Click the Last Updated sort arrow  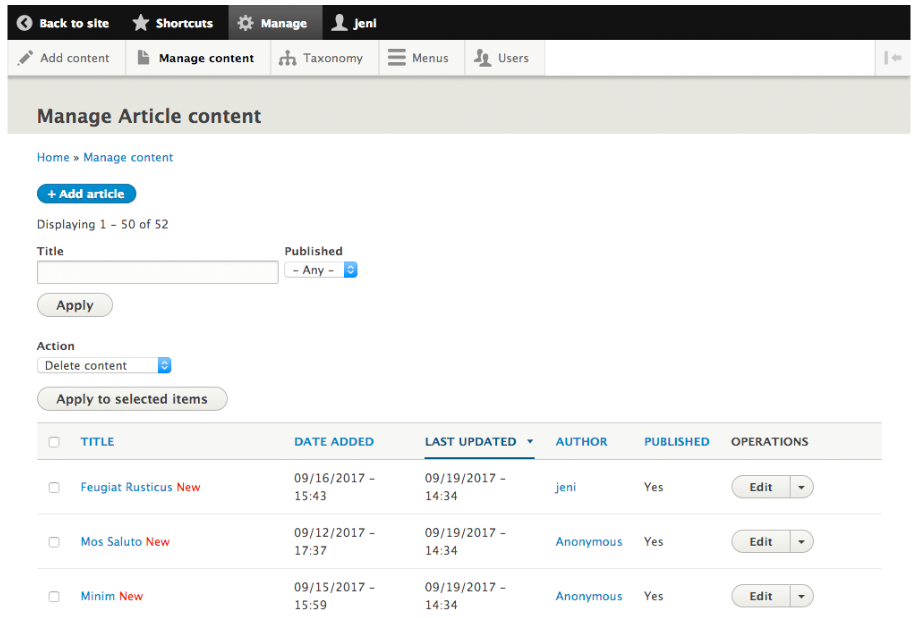(530, 442)
